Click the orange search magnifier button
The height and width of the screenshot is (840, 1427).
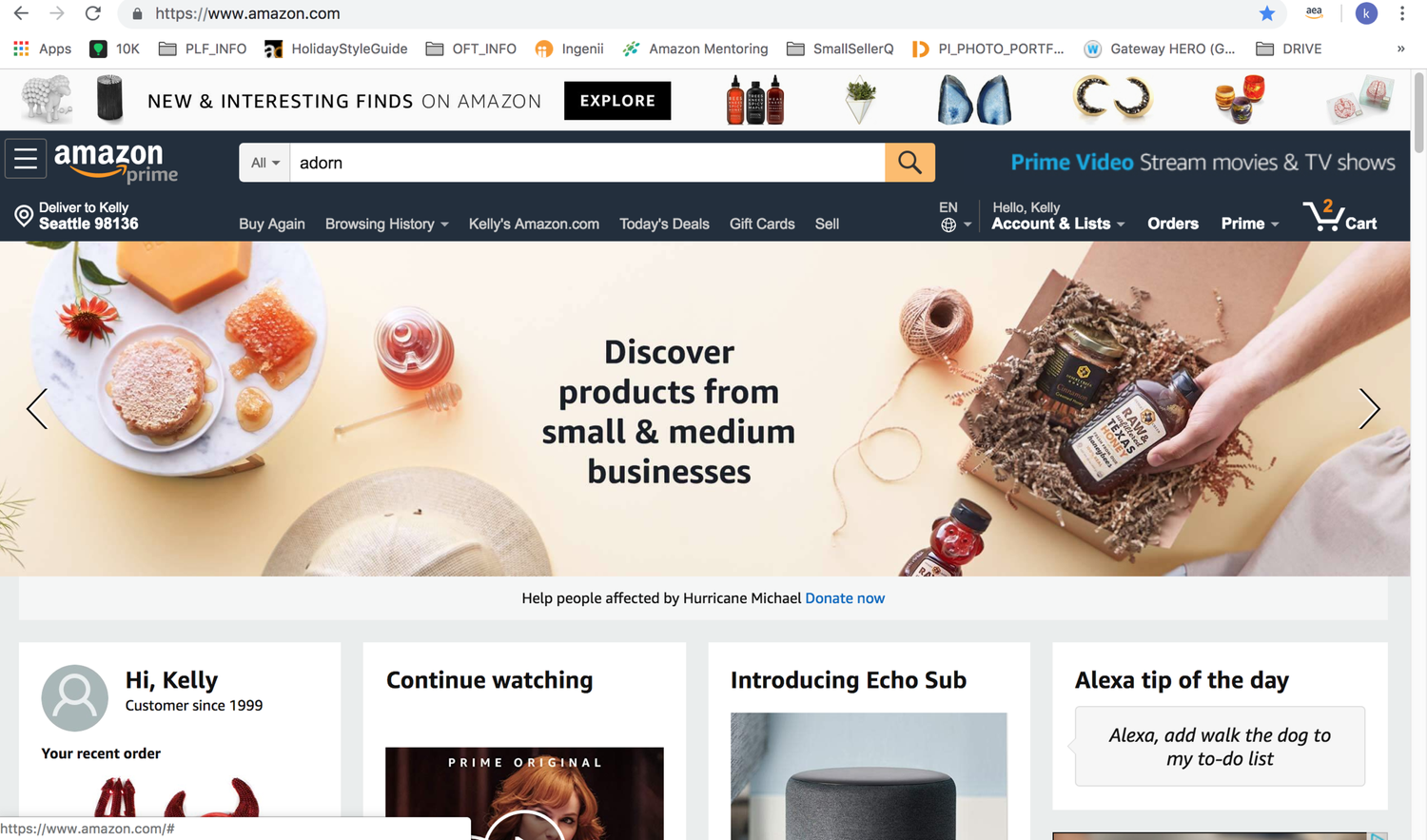pos(909,163)
